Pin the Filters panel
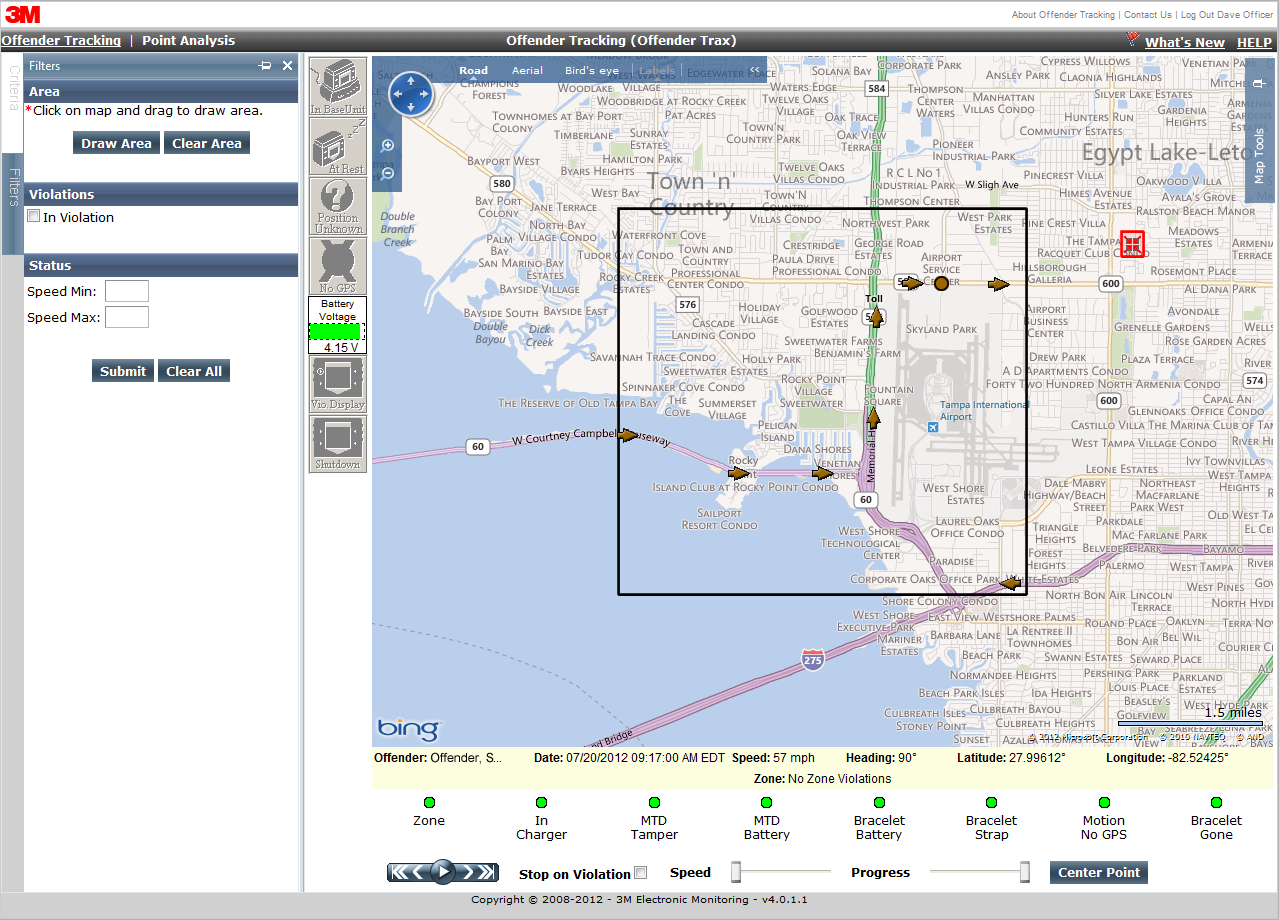1279x920 pixels. [265, 66]
